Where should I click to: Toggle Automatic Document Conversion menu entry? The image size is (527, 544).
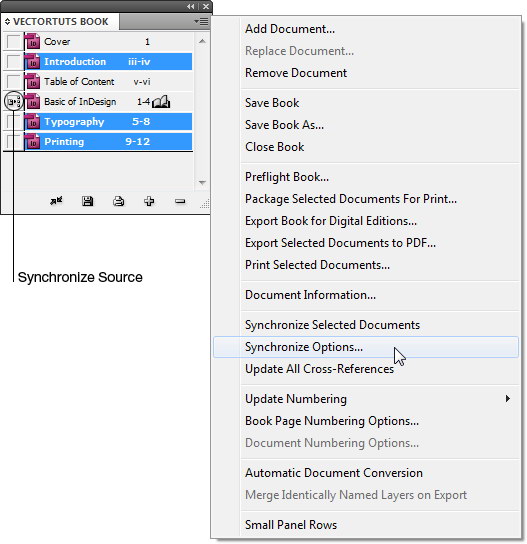point(366,473)
